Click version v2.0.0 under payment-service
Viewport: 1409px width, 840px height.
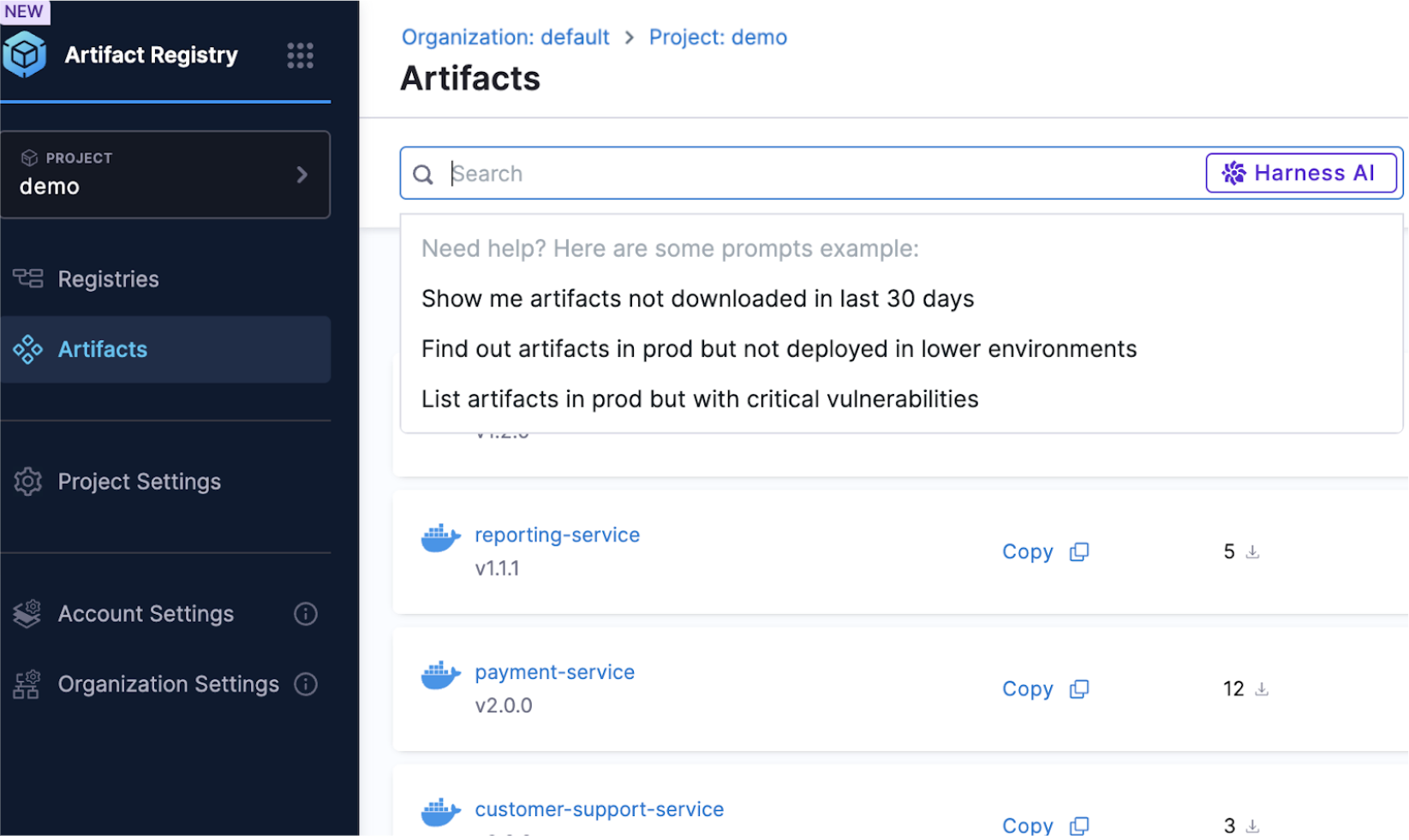[x=504, y=706]
